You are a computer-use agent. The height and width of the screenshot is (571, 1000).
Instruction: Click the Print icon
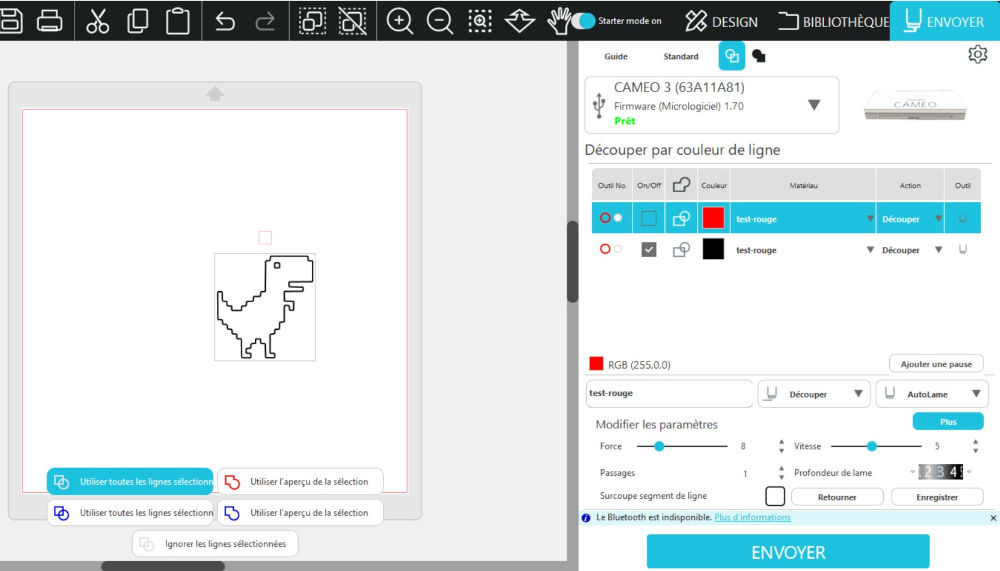point(49,21)
